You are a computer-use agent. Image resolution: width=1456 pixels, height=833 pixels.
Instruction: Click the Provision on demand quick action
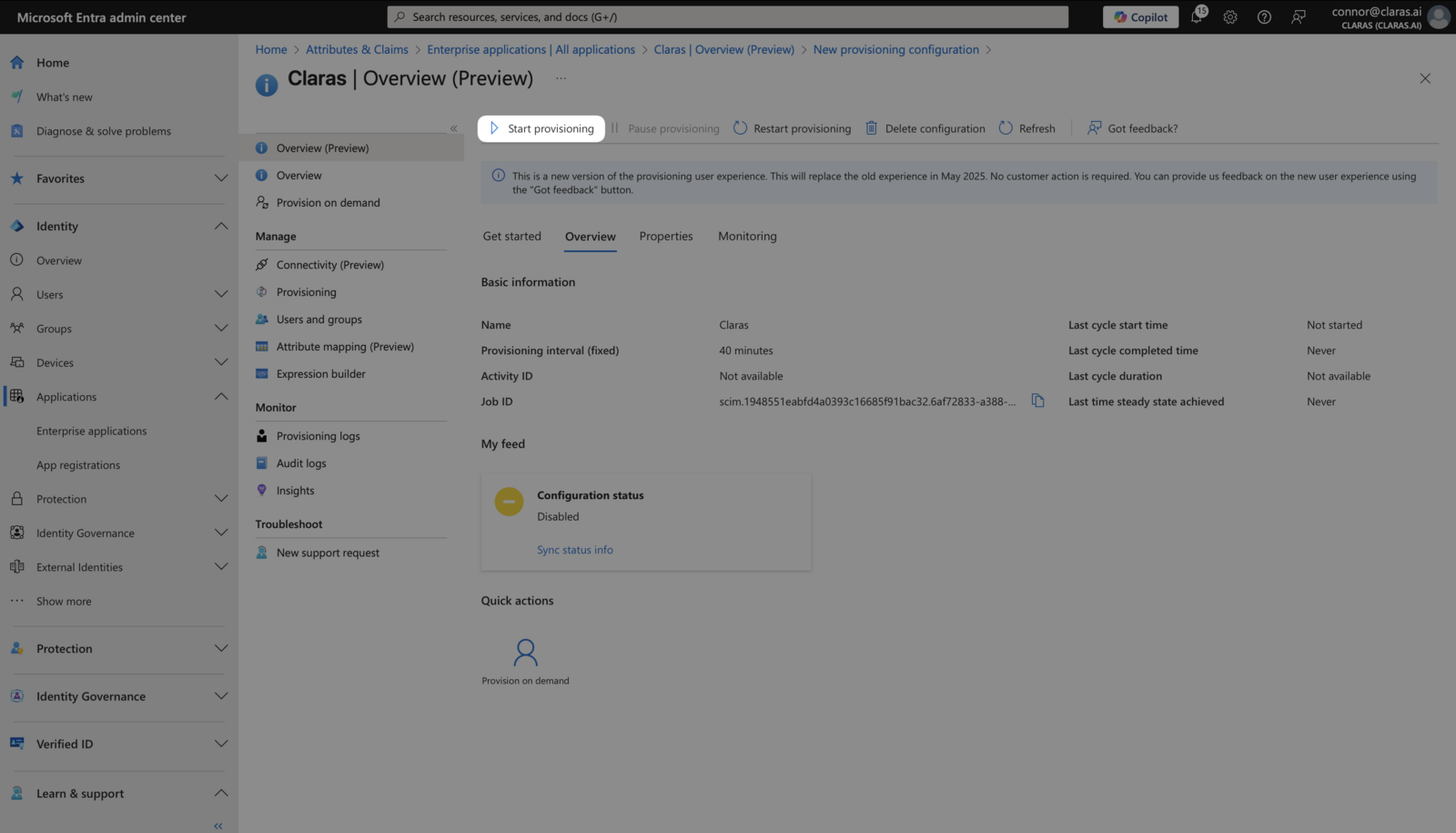(x=525, y=662)
